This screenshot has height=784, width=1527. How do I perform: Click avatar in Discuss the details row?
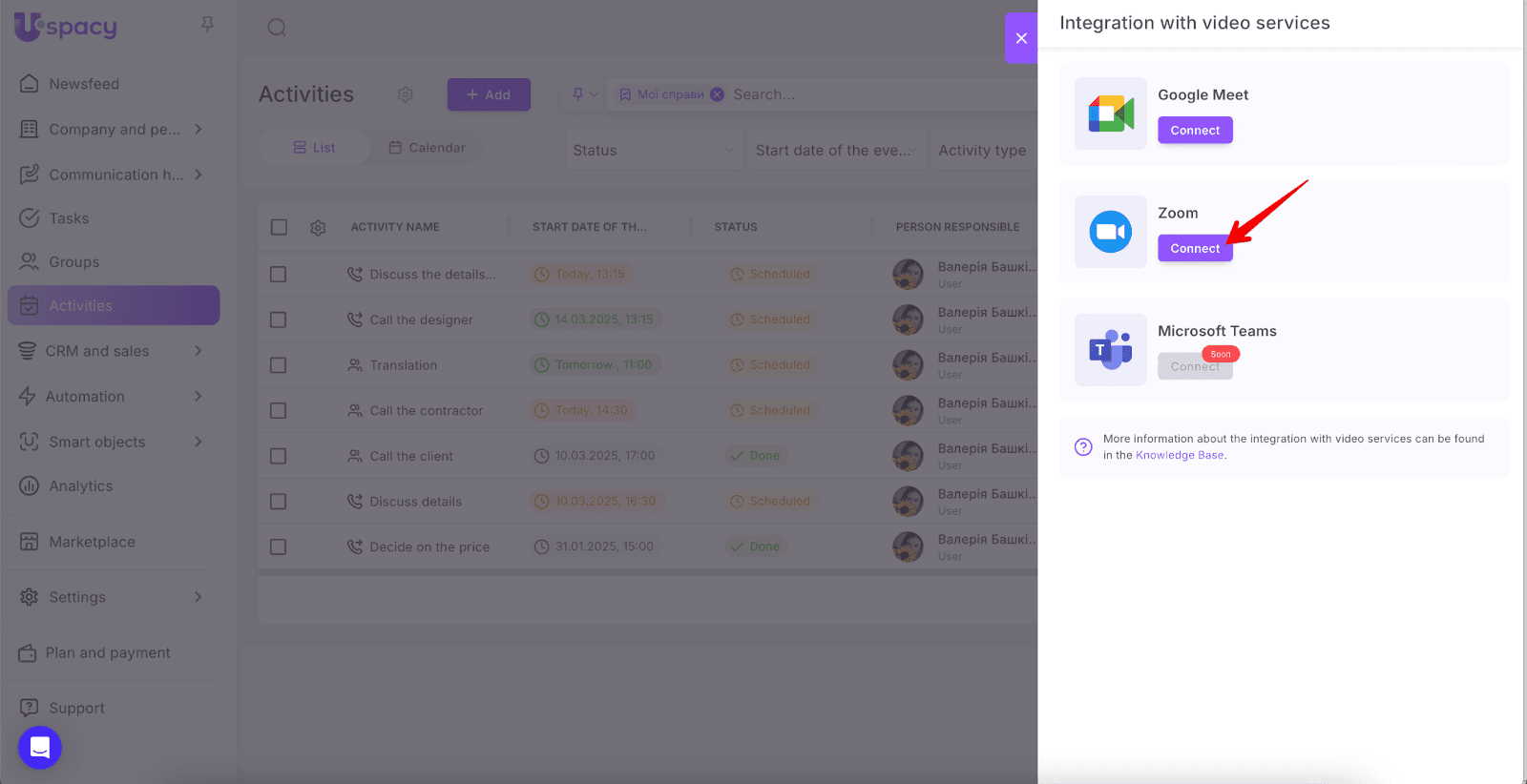tap(908, 275)
